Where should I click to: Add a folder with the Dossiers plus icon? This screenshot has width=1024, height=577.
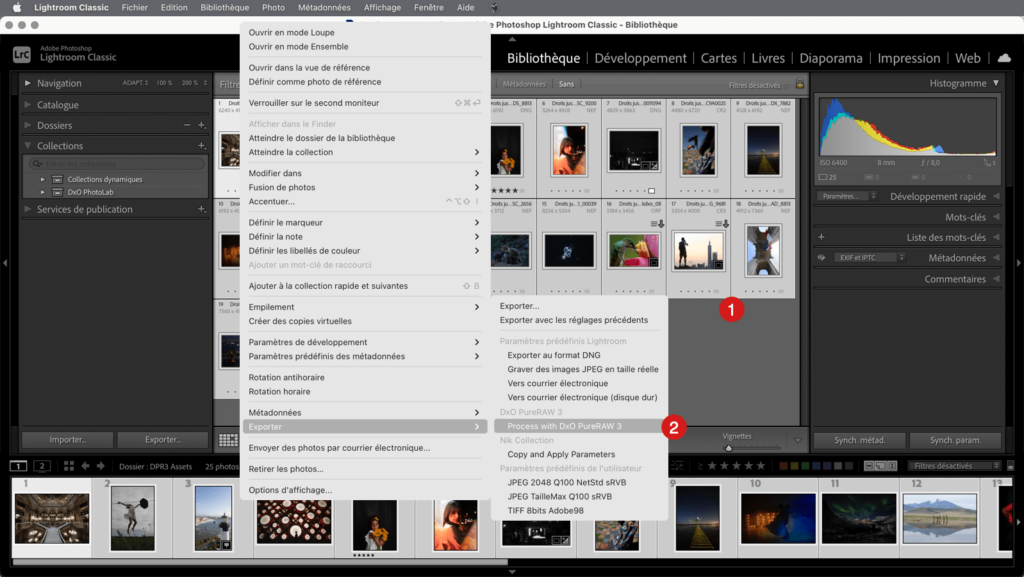point(202,125)
